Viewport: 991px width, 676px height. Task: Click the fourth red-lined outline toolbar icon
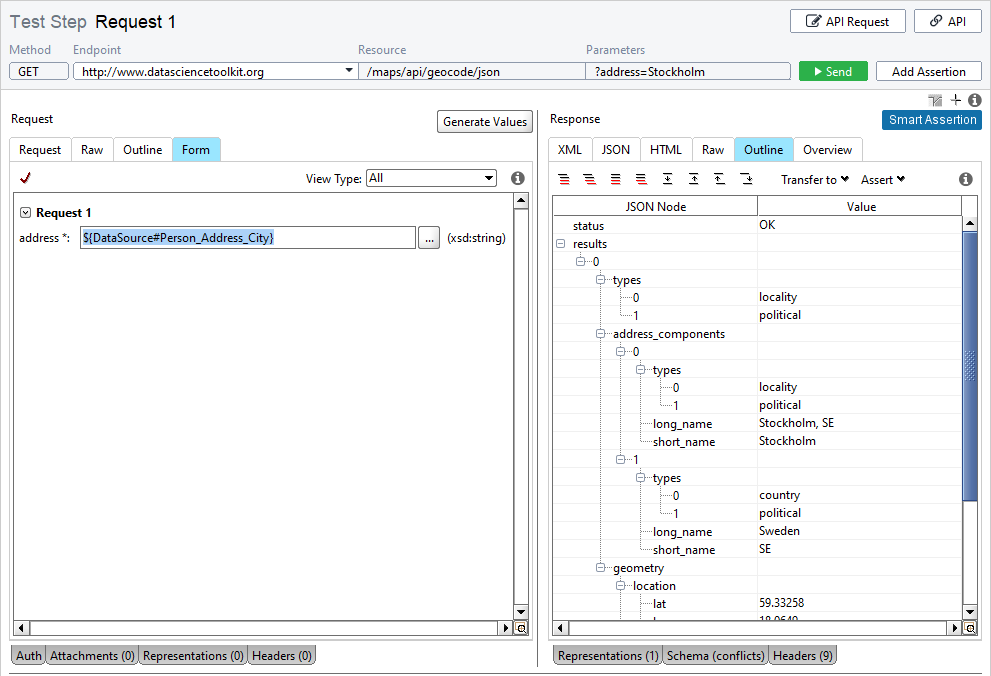[641, 179]
